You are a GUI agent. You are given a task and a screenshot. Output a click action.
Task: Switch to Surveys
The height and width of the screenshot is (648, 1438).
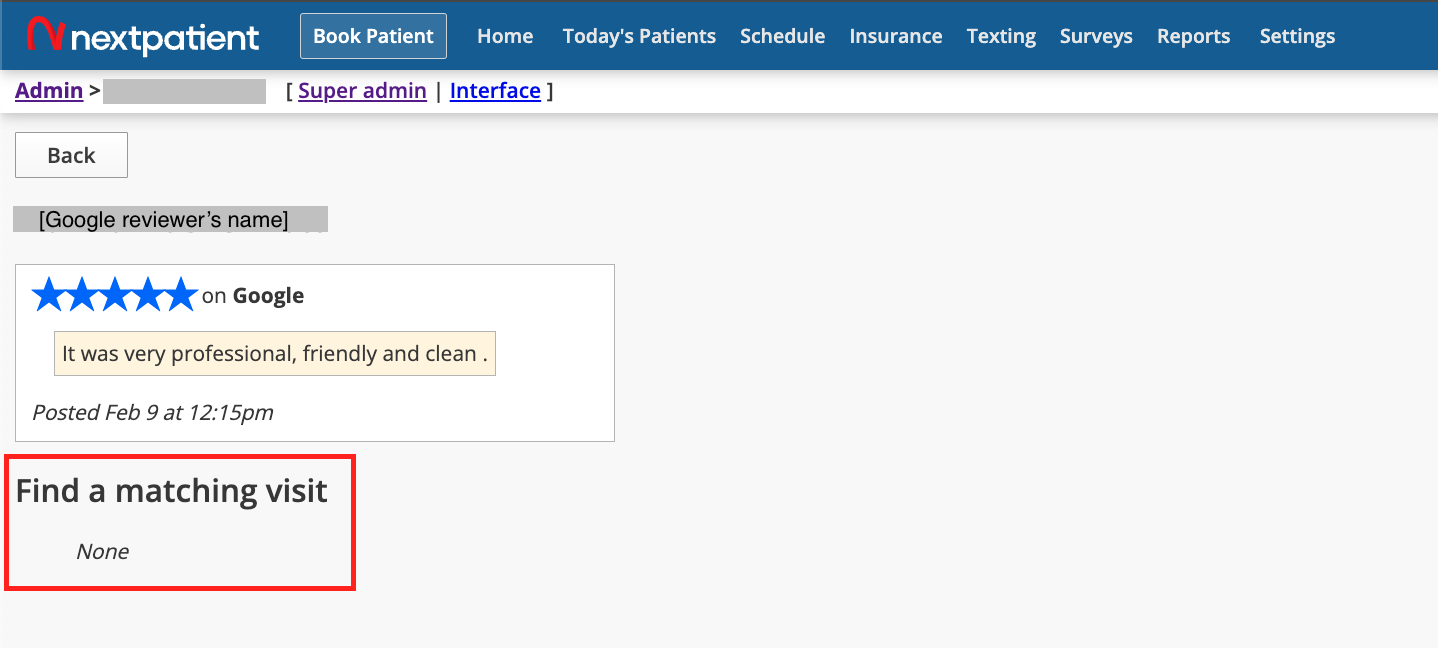pos(1096,36)
